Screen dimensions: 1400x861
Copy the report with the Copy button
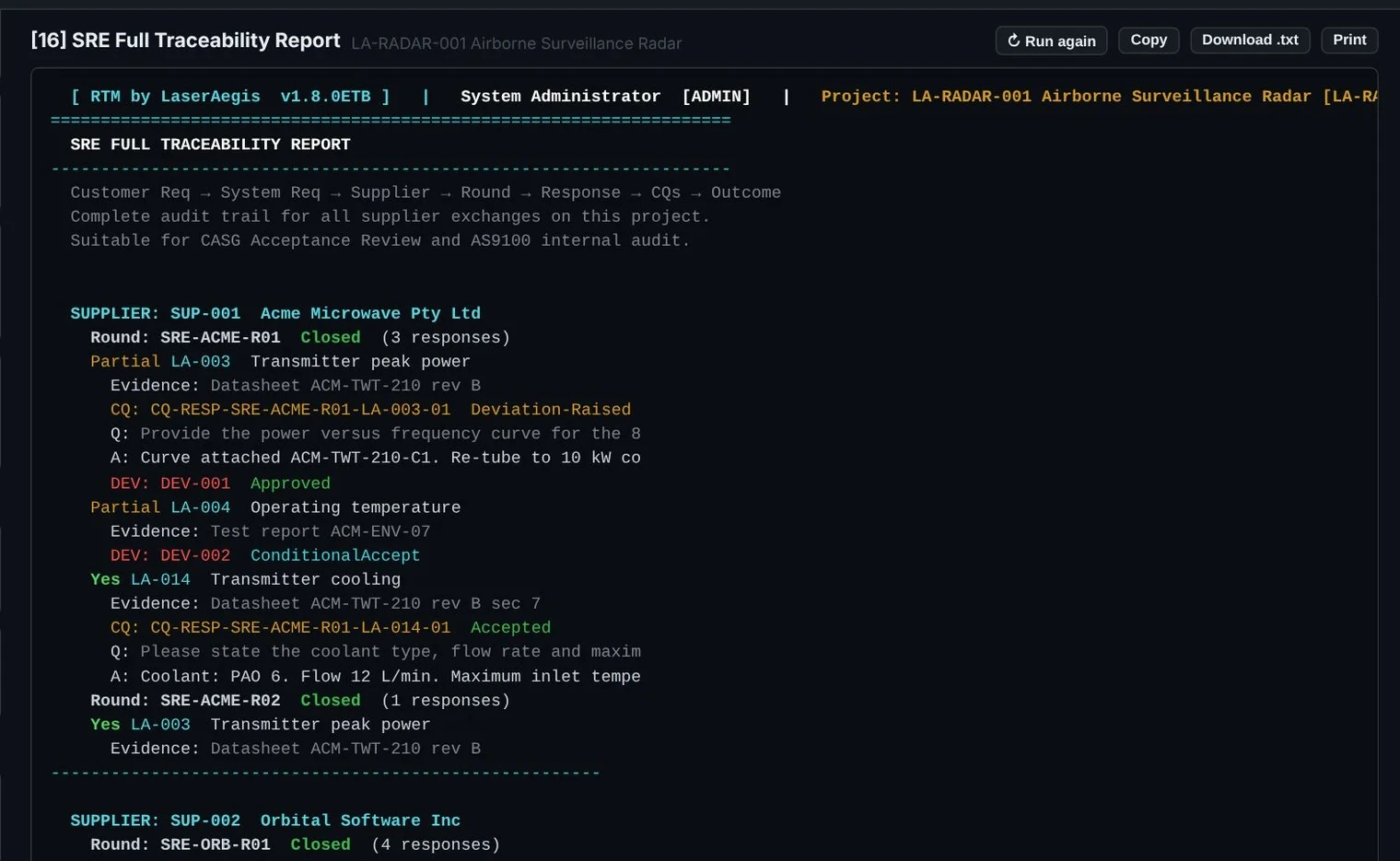click(1149, 41)
